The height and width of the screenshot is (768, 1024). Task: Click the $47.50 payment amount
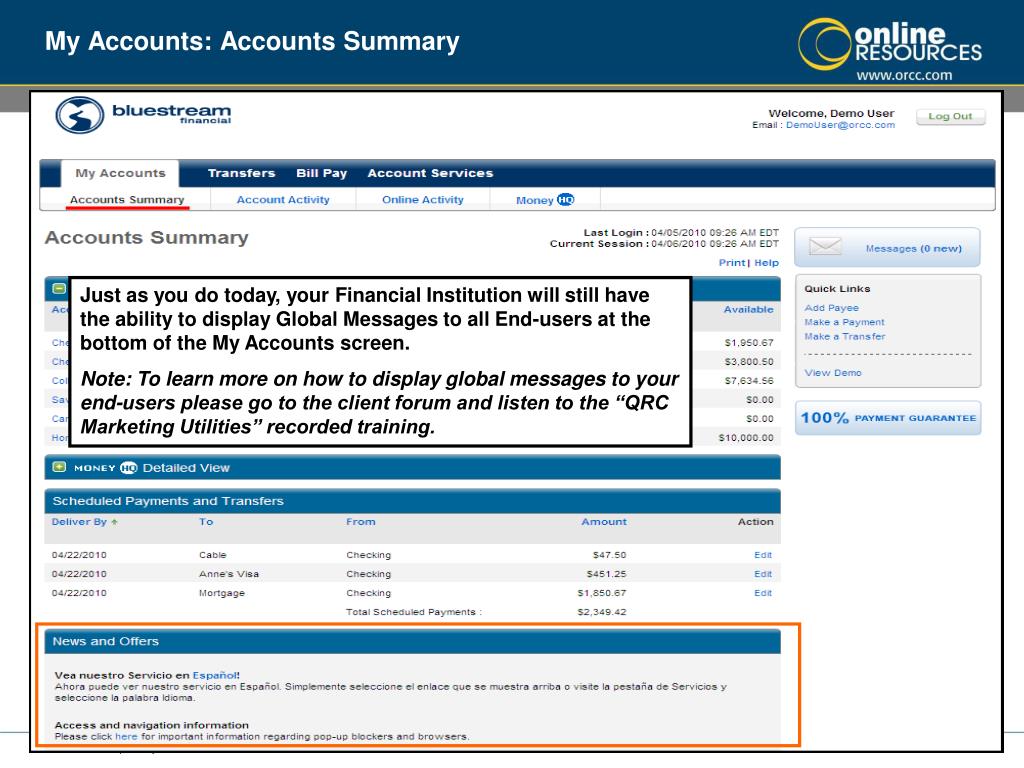pyautogui.click(x=609, y=555)
